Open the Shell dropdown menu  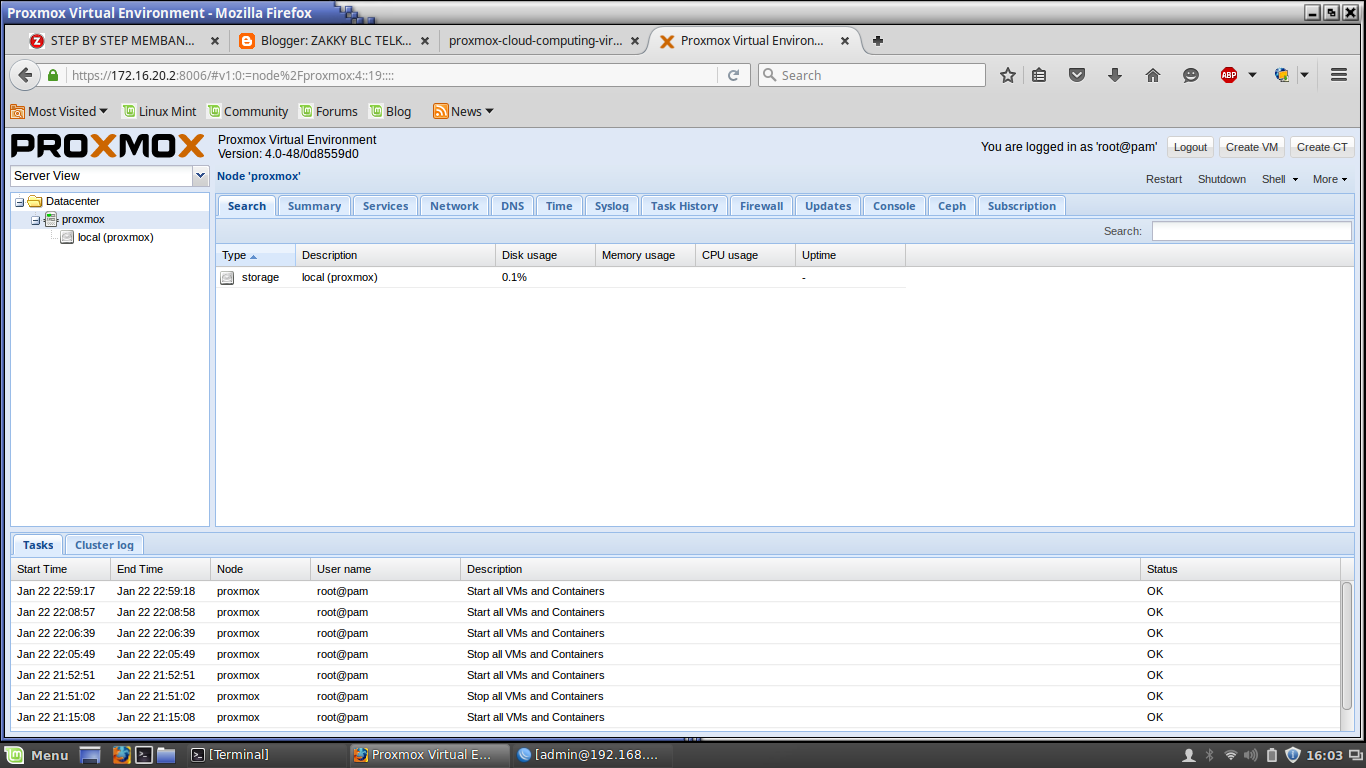[x=1279, y=179]
